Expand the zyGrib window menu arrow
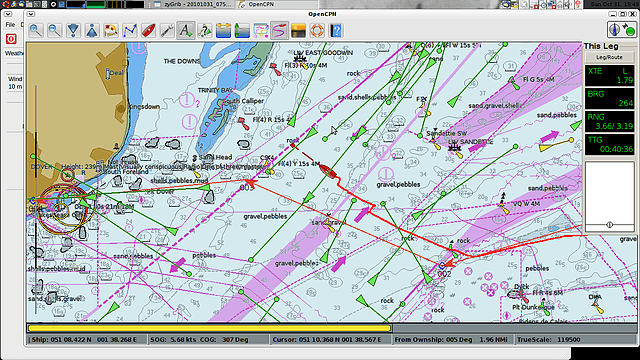 point(8,14)
